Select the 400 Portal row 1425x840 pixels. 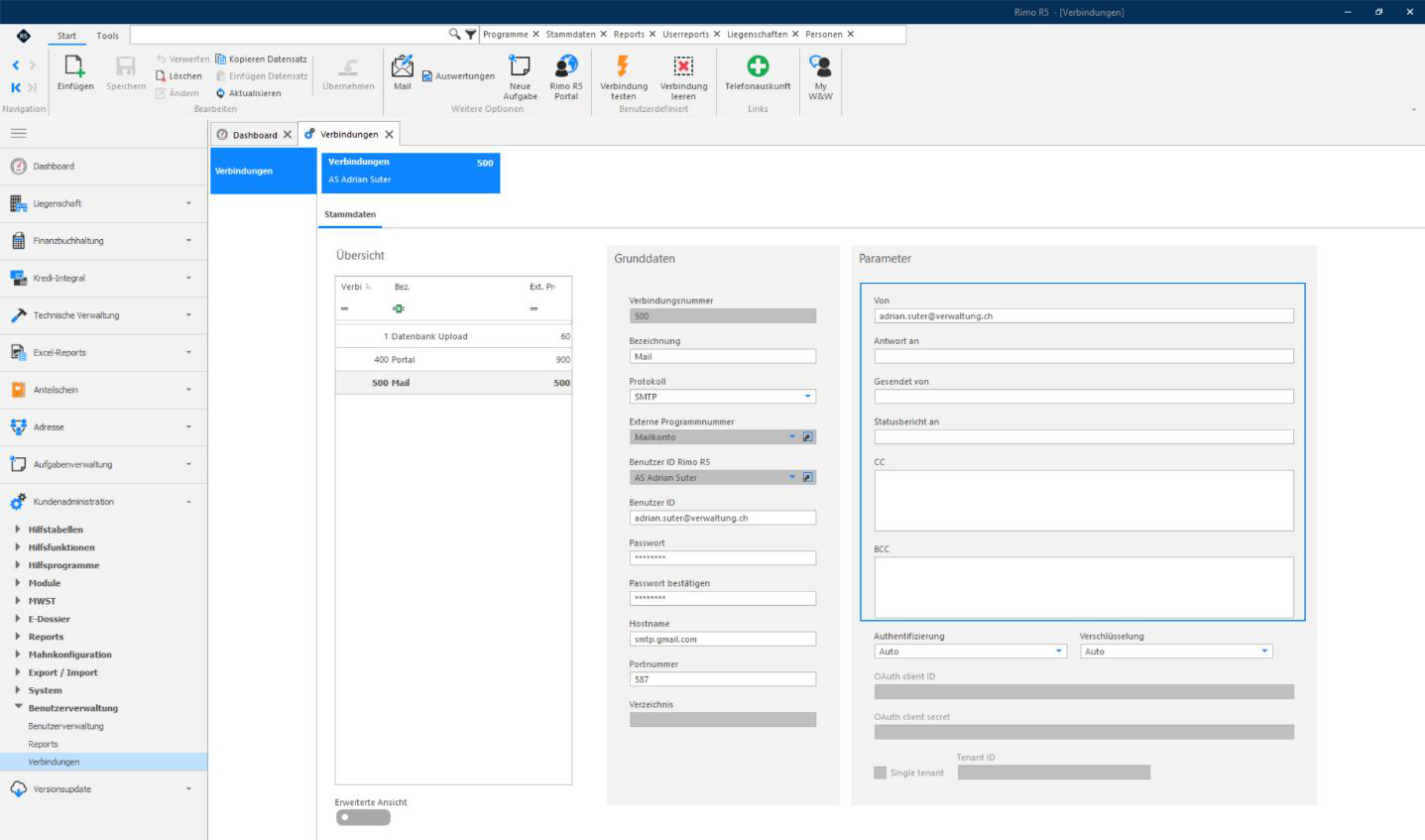click(453, 360)
